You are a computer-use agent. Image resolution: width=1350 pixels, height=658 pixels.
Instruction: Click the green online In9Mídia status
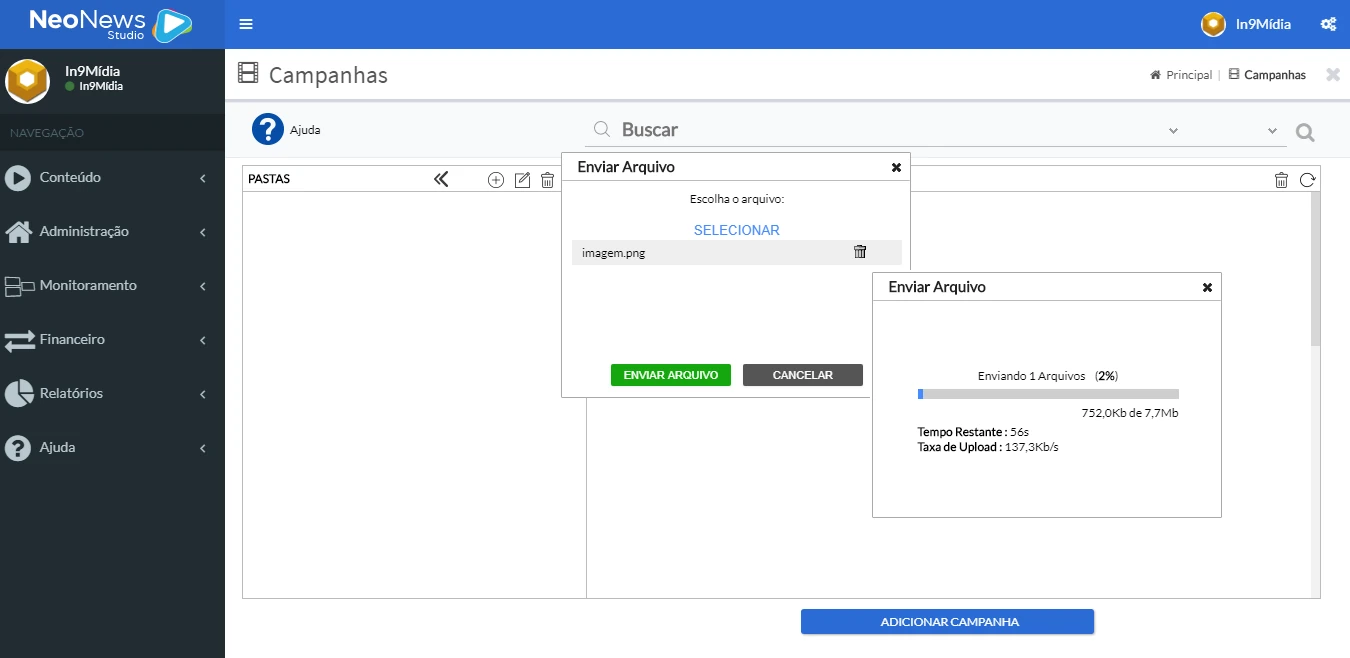point(94,86)
